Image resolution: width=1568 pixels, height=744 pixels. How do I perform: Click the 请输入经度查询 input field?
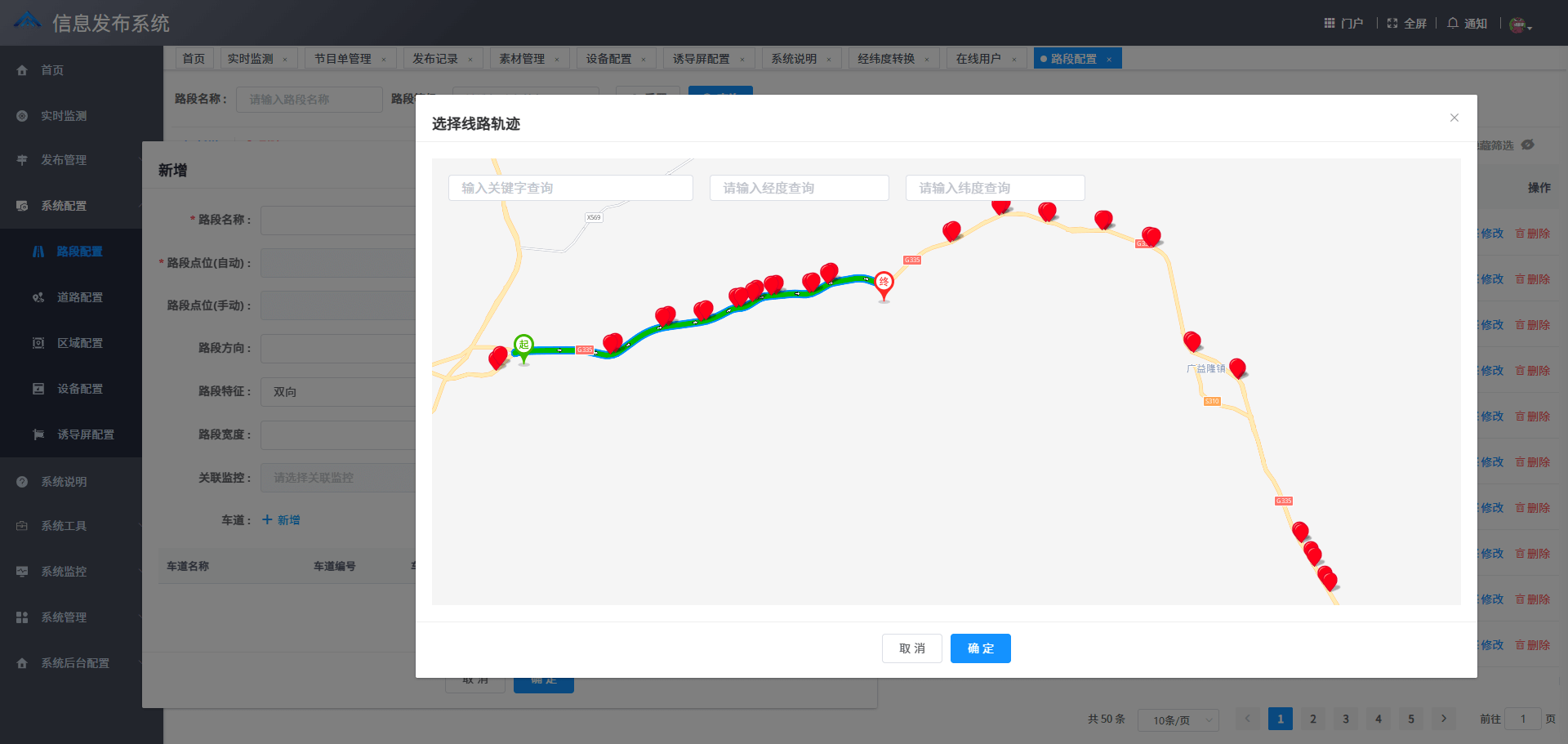799,188
